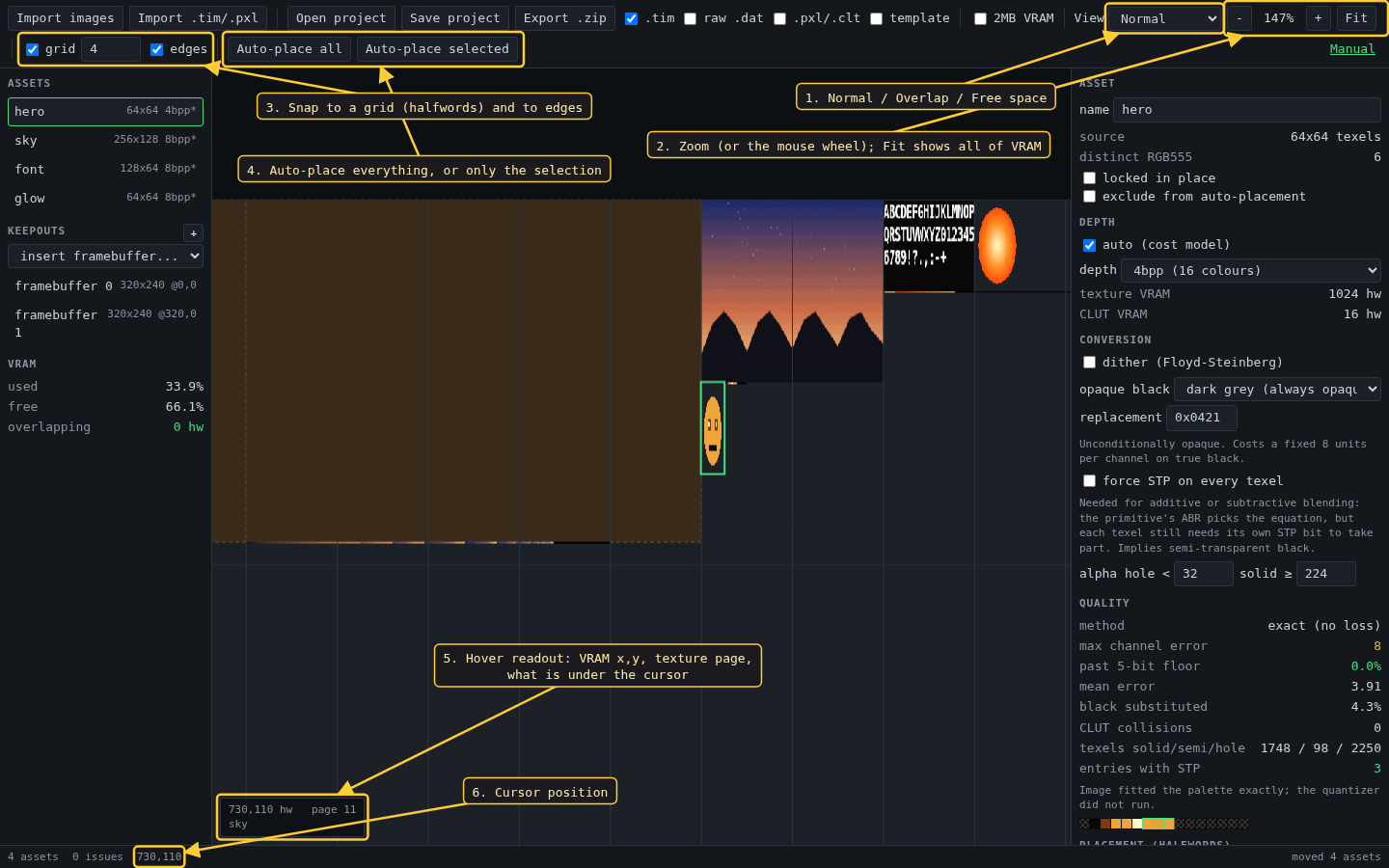Screen dimensions: 1389x868
Task: Toggle the .tim export checkbox
Action: (x=631, y=18)
